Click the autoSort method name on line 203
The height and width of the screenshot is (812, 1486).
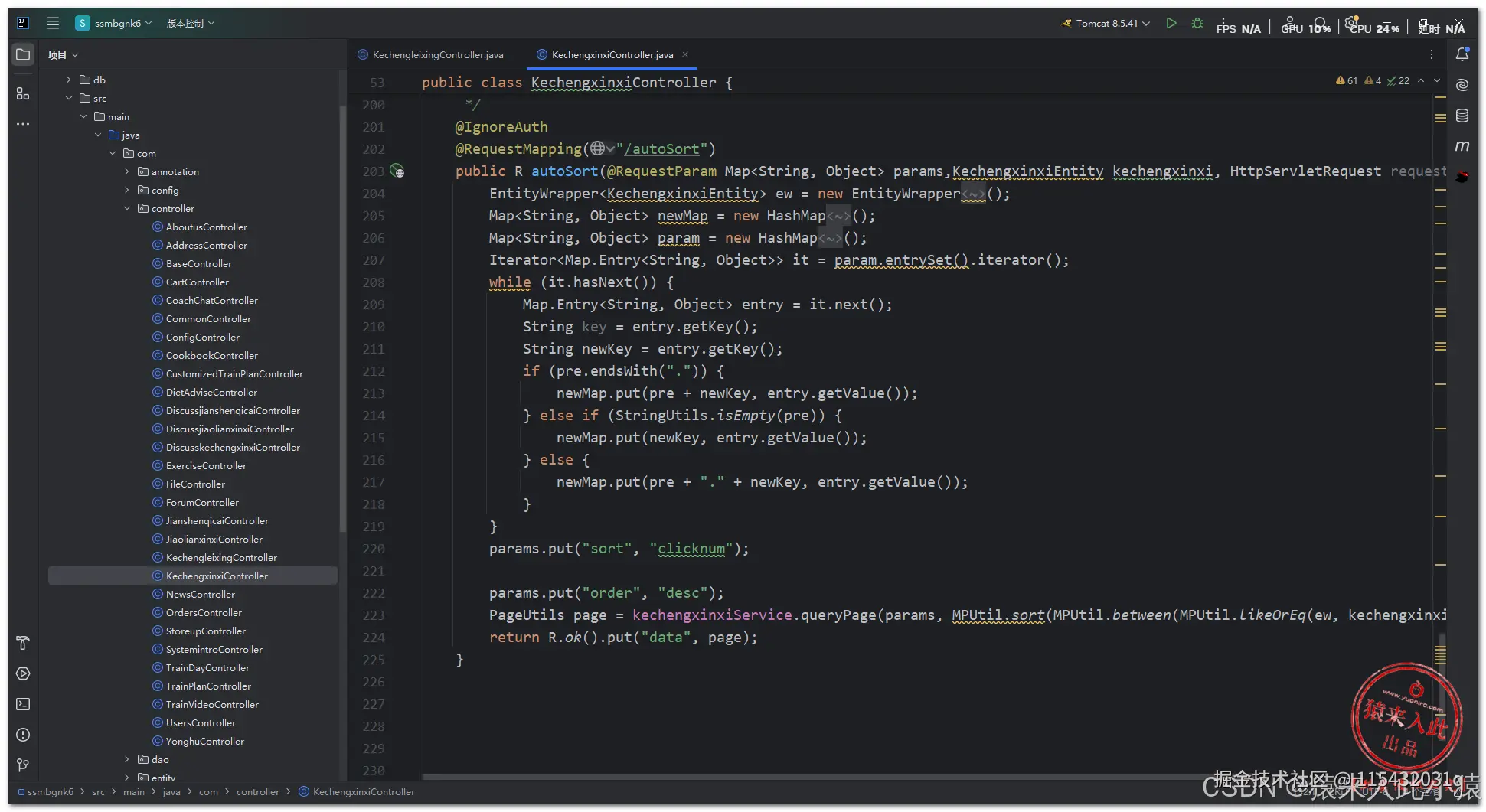tap(564, 171)
